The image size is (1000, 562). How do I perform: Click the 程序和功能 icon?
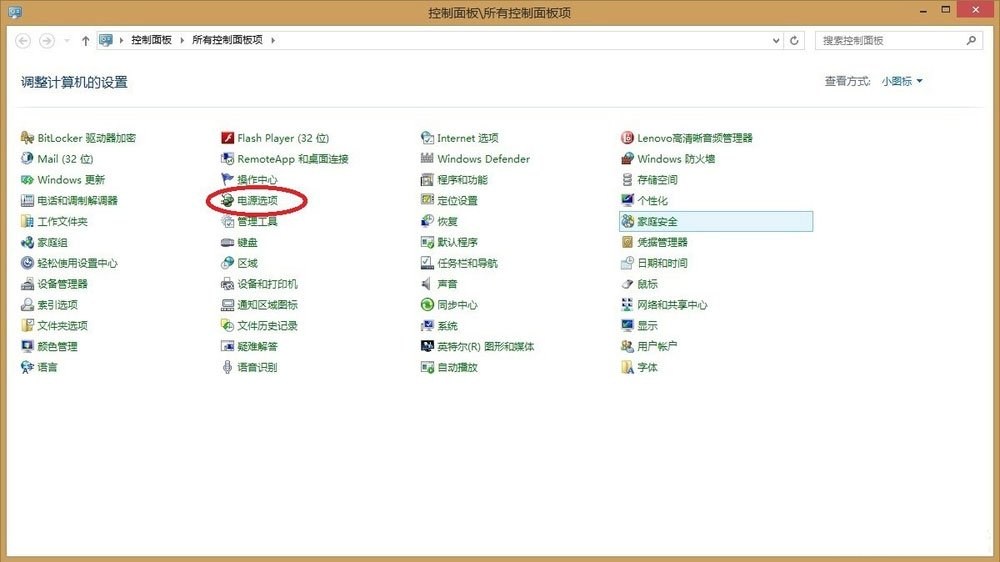point(427,179)
